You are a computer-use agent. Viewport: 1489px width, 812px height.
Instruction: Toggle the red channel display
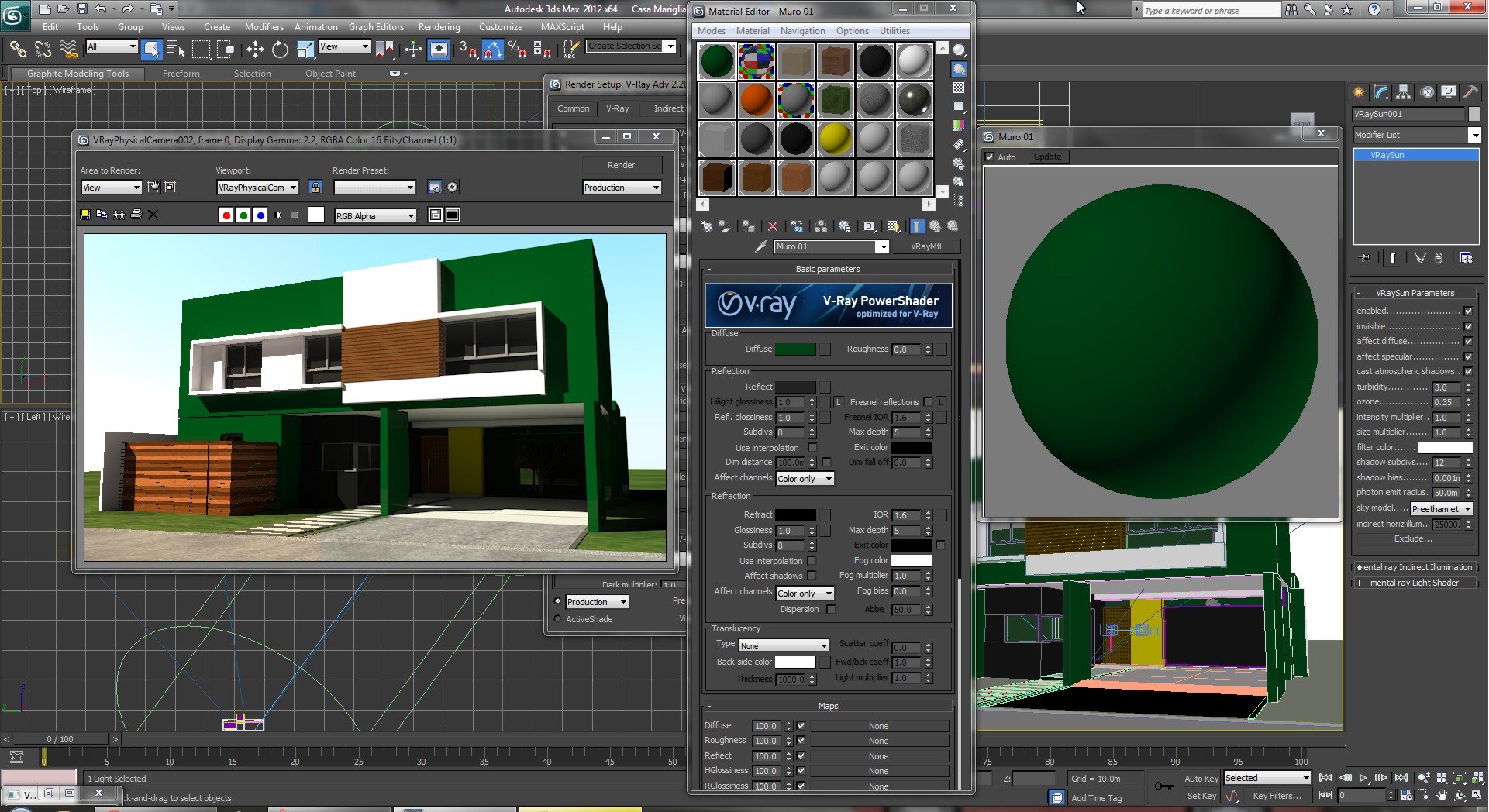click(x=226, y=215)
